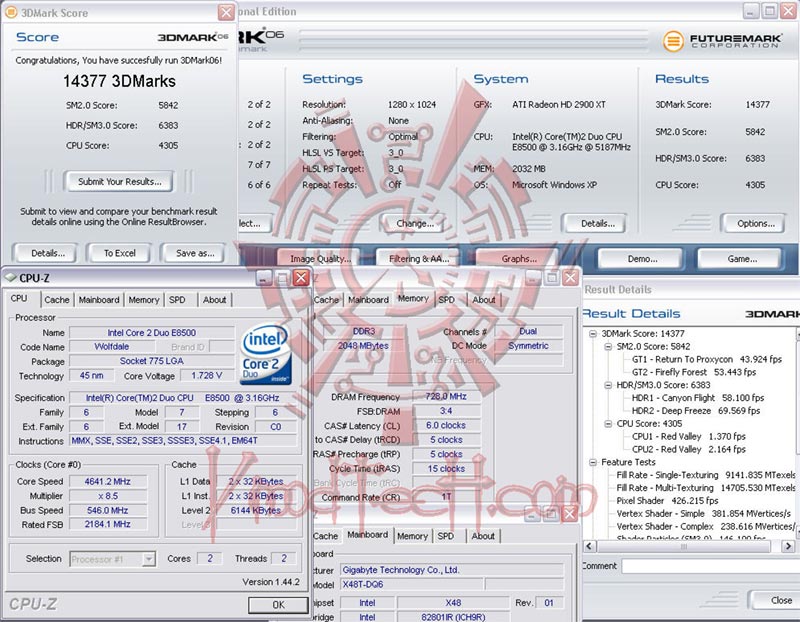Click Change... under Settings
Viewport: 800px width, 622px height.
click(415, 223)
